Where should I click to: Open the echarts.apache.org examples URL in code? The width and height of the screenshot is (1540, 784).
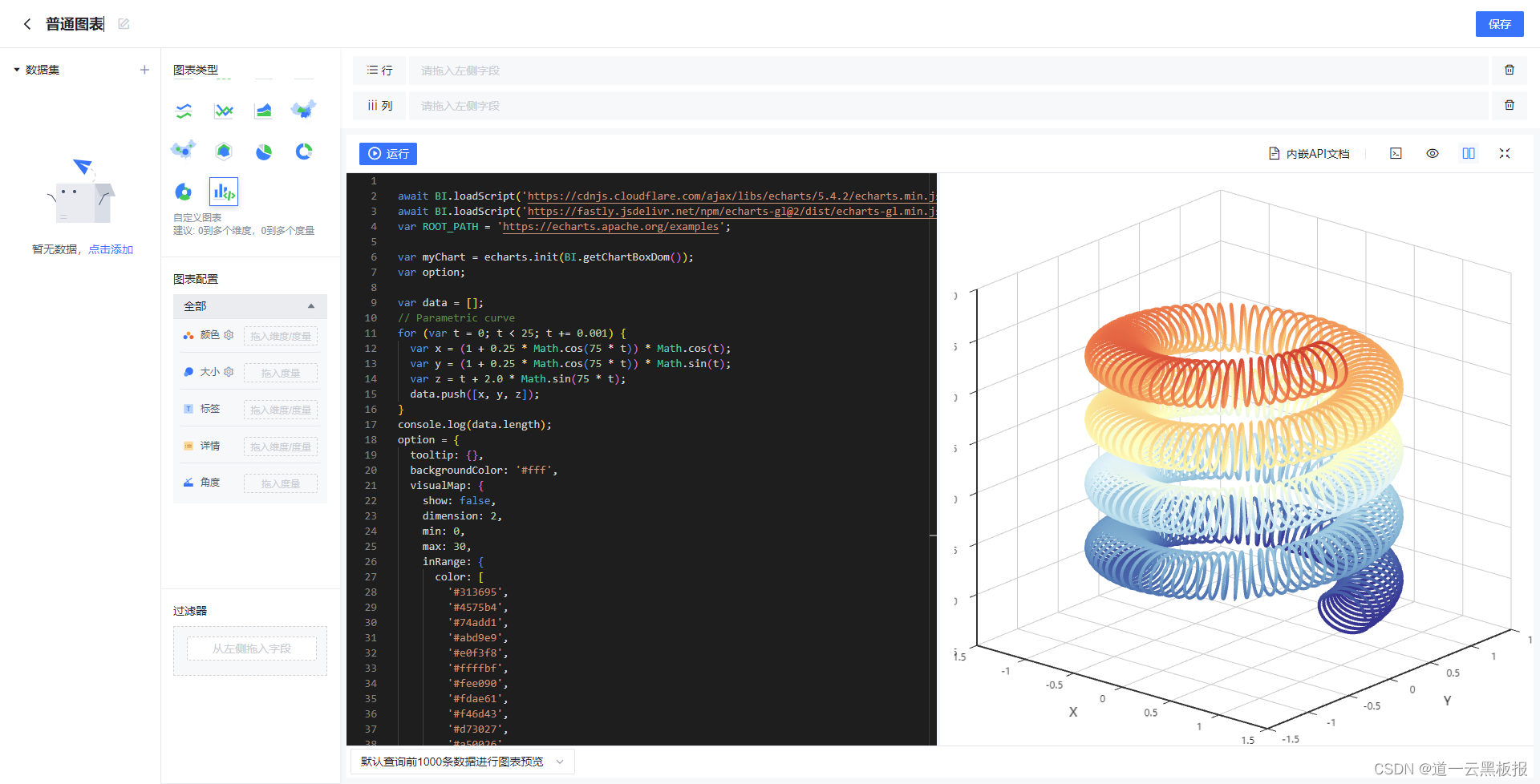pos(611,226)
